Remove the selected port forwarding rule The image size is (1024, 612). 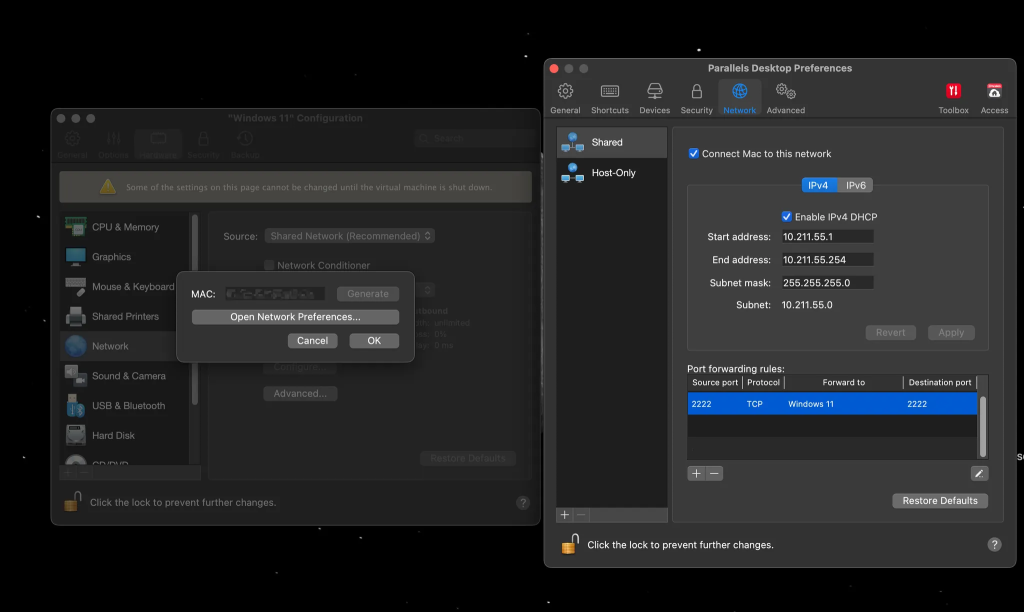[714, 474]
